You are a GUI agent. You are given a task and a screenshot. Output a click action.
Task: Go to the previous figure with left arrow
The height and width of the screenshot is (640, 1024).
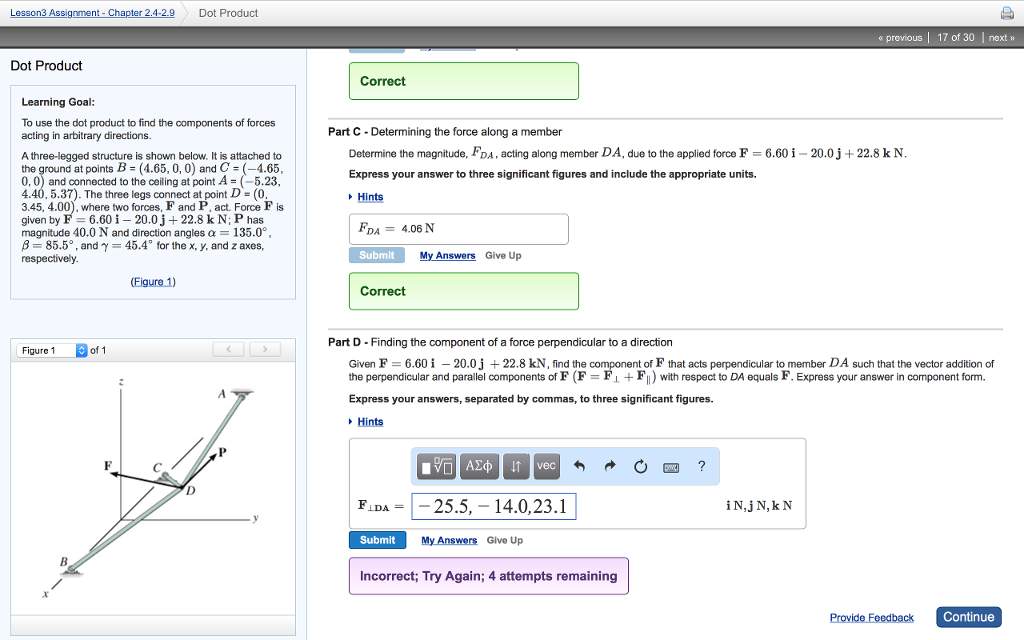coord(228,349)
